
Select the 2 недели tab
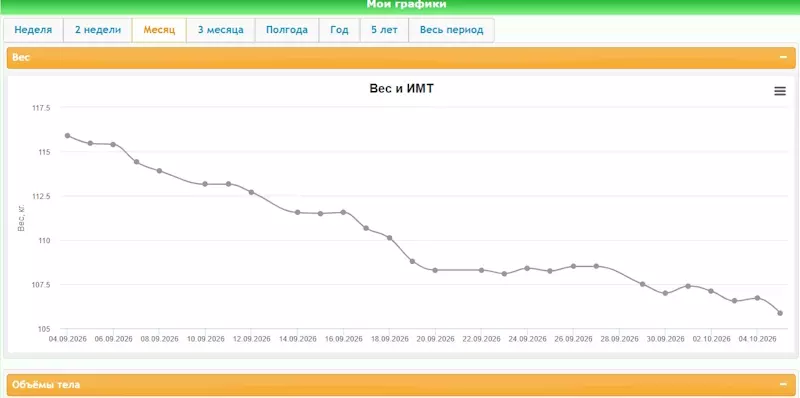(98, 30)
